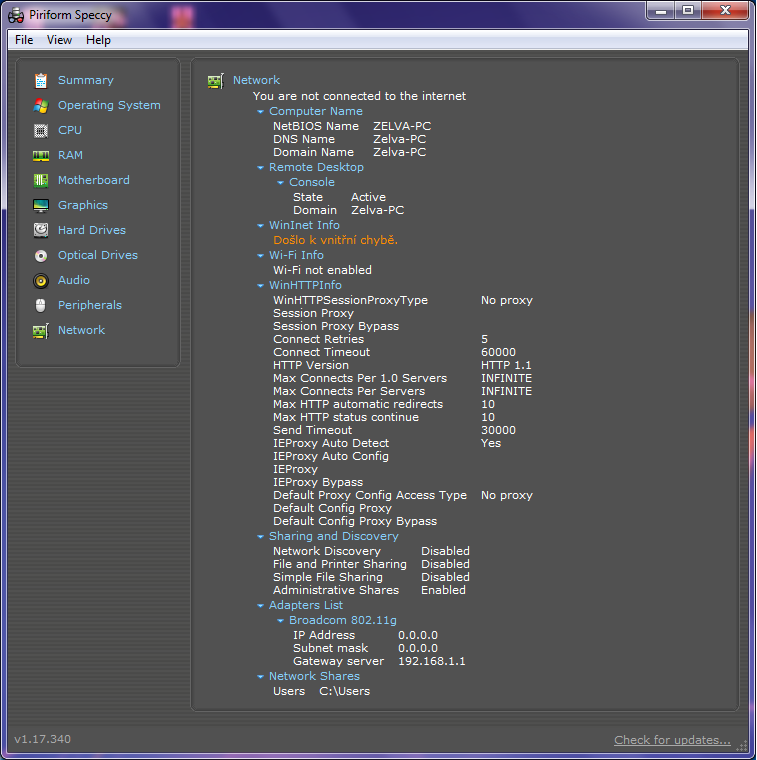The width and height of the screenshot is (757, 760).
Task: Click the Console State Active value
Action: tap(368, 197)
